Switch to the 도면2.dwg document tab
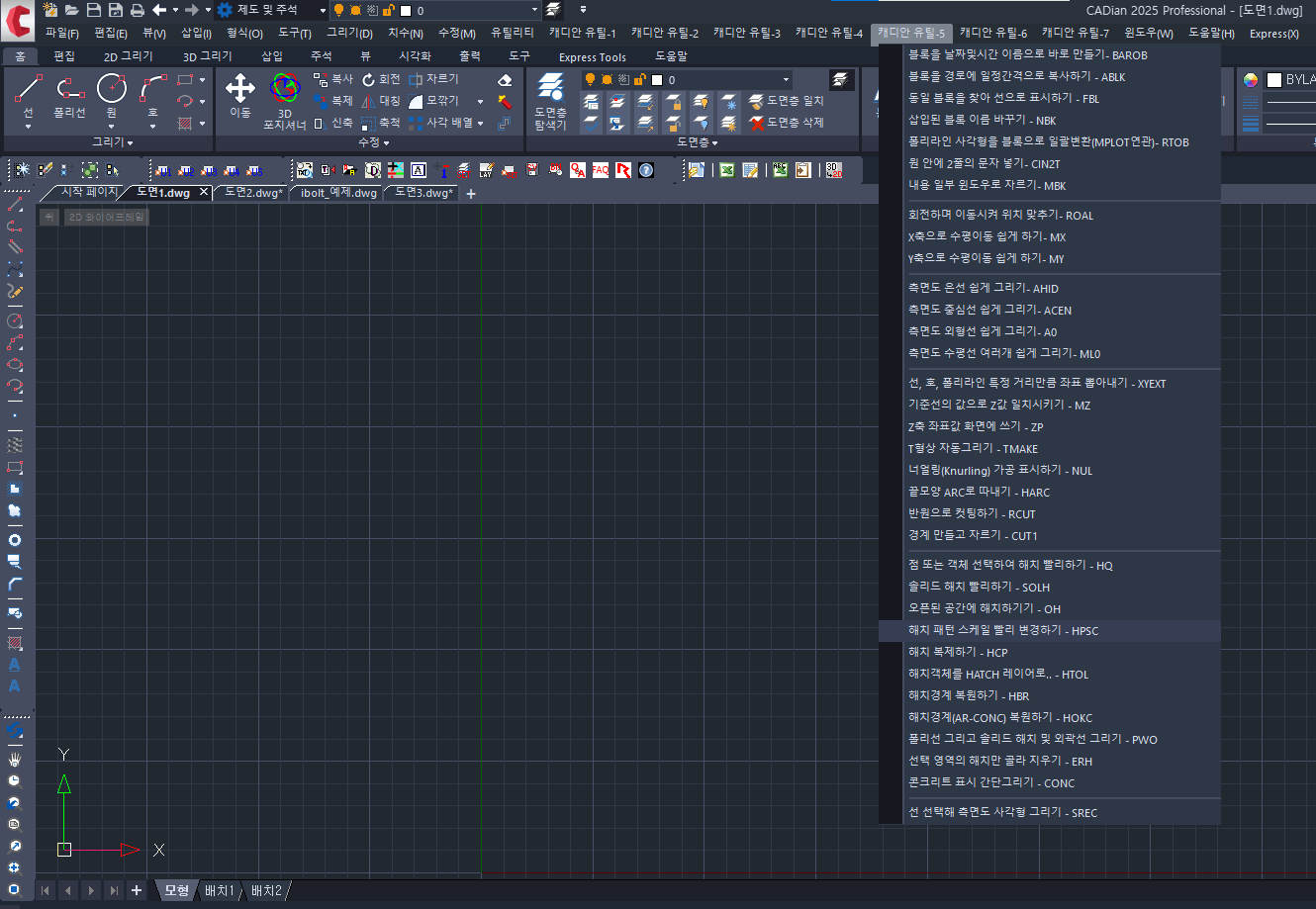 pos(253,193)
